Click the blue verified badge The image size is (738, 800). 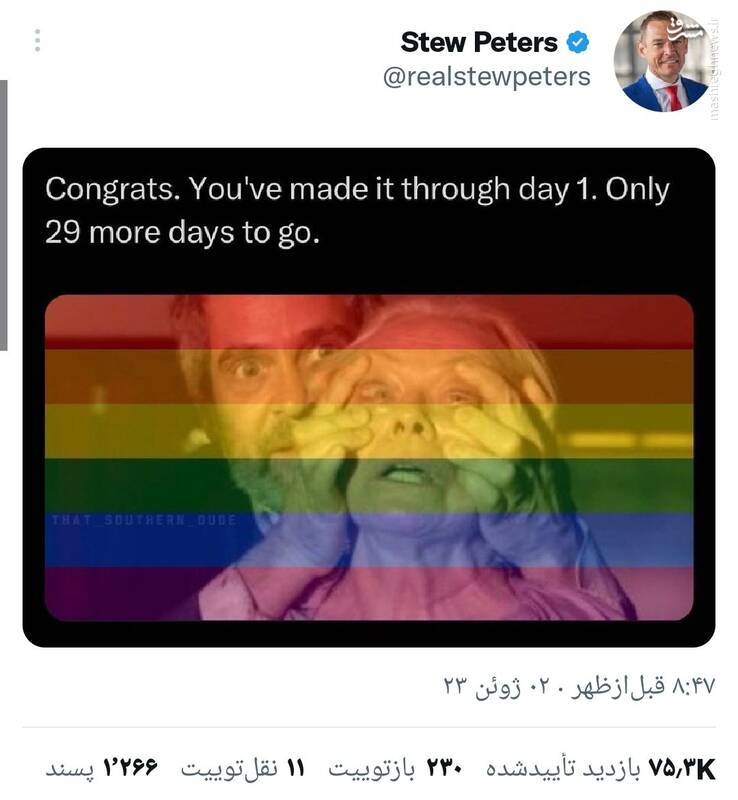point(578,43)
